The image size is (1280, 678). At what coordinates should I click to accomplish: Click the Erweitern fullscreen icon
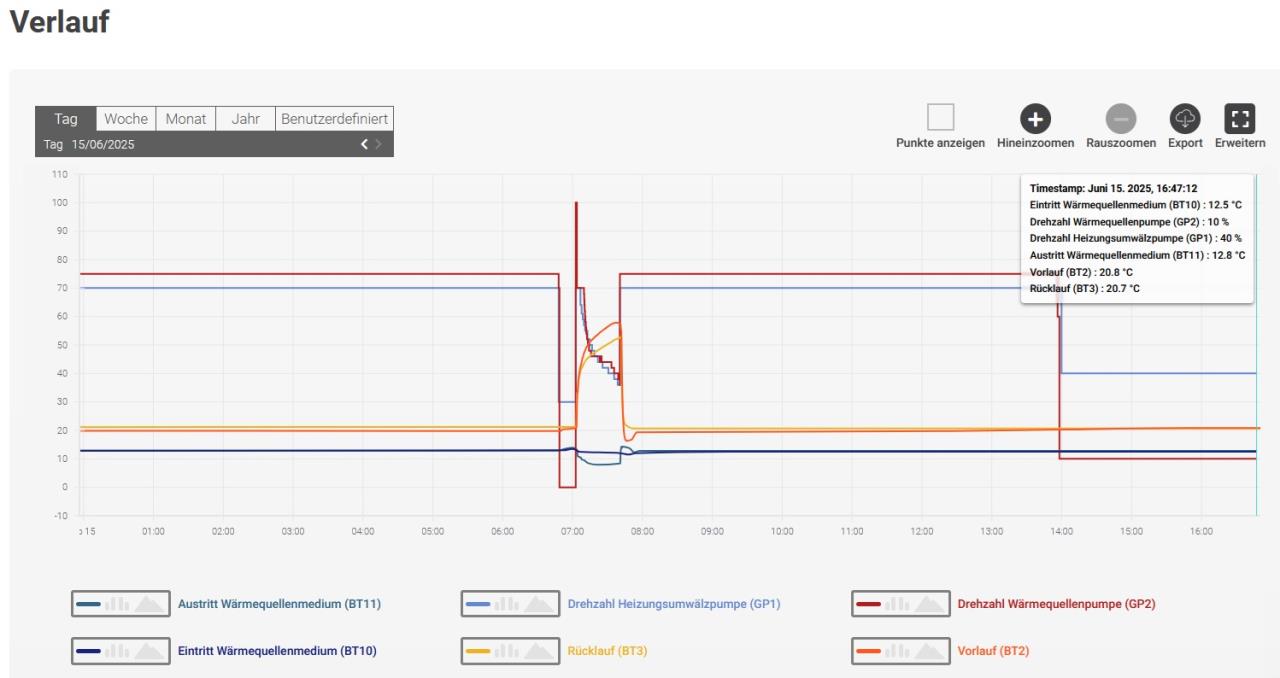[x=1240, y=119]
